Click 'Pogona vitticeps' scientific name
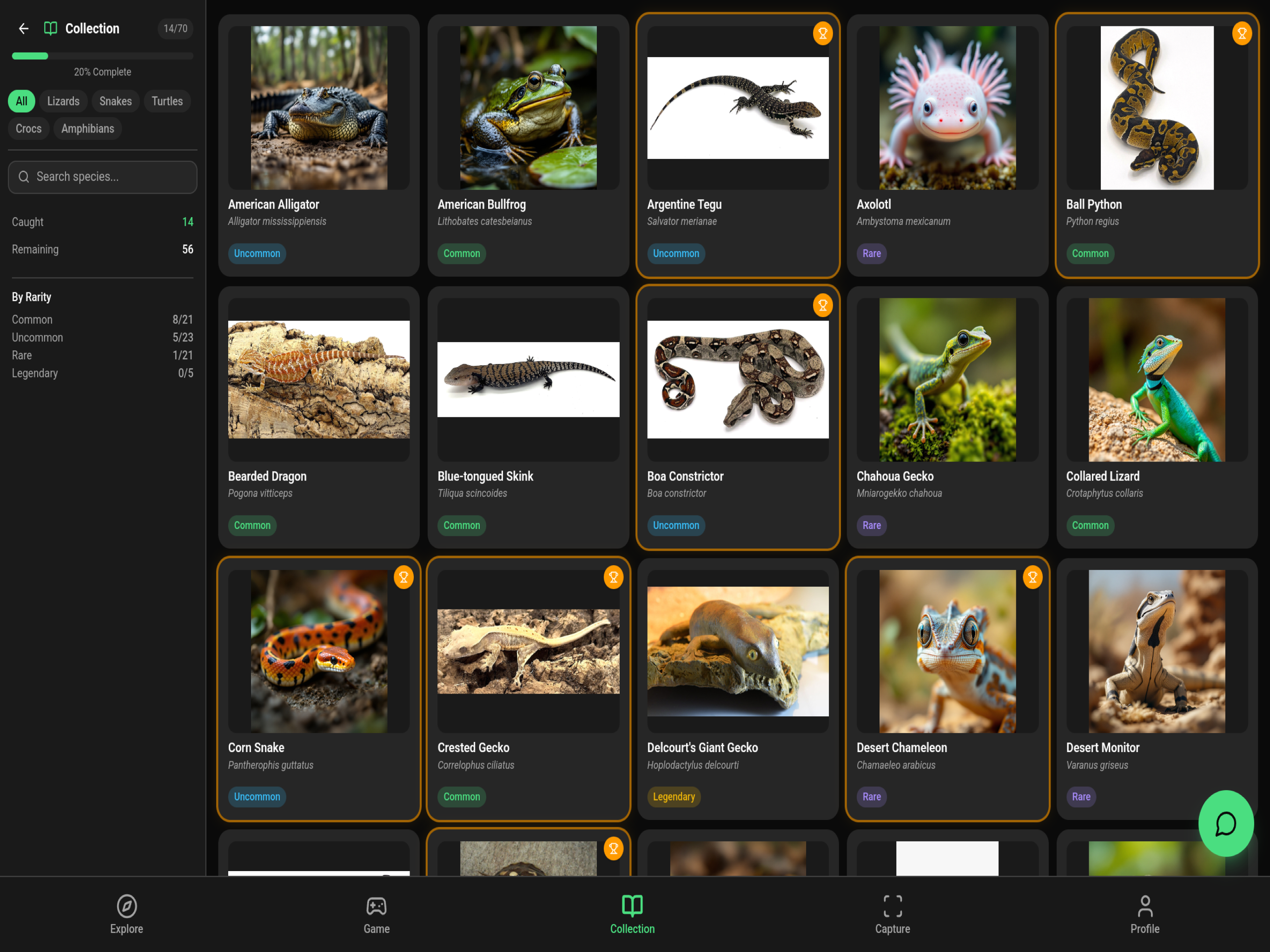 [x=260, y=493]
